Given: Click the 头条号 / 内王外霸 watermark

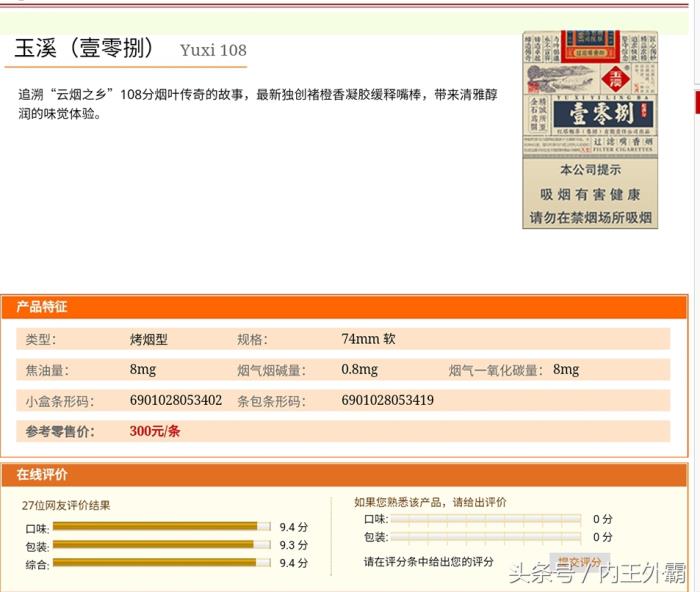Looking at the screenshot, I should coord(597,573).
